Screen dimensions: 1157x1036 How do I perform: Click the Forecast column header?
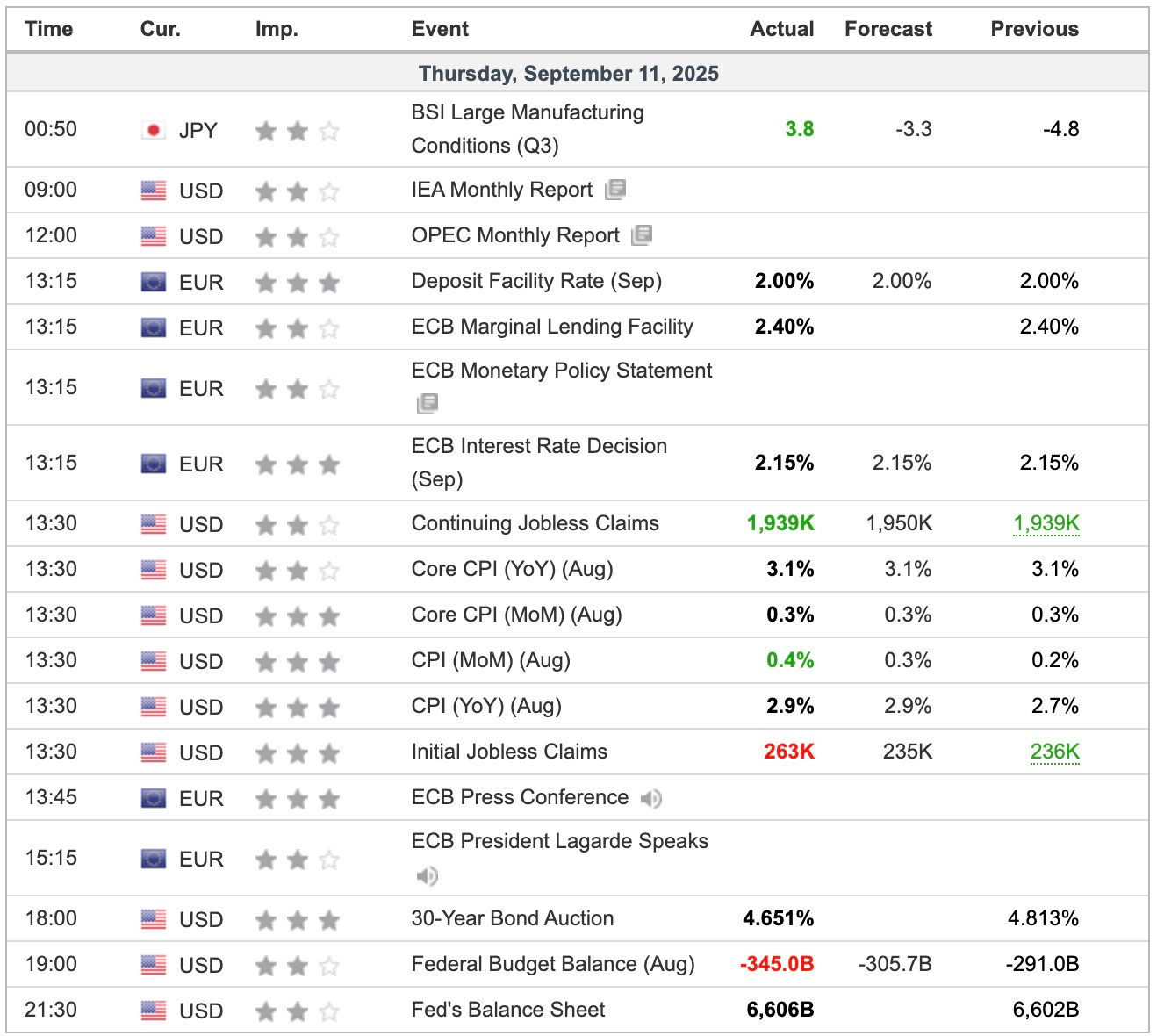point(888,29)
